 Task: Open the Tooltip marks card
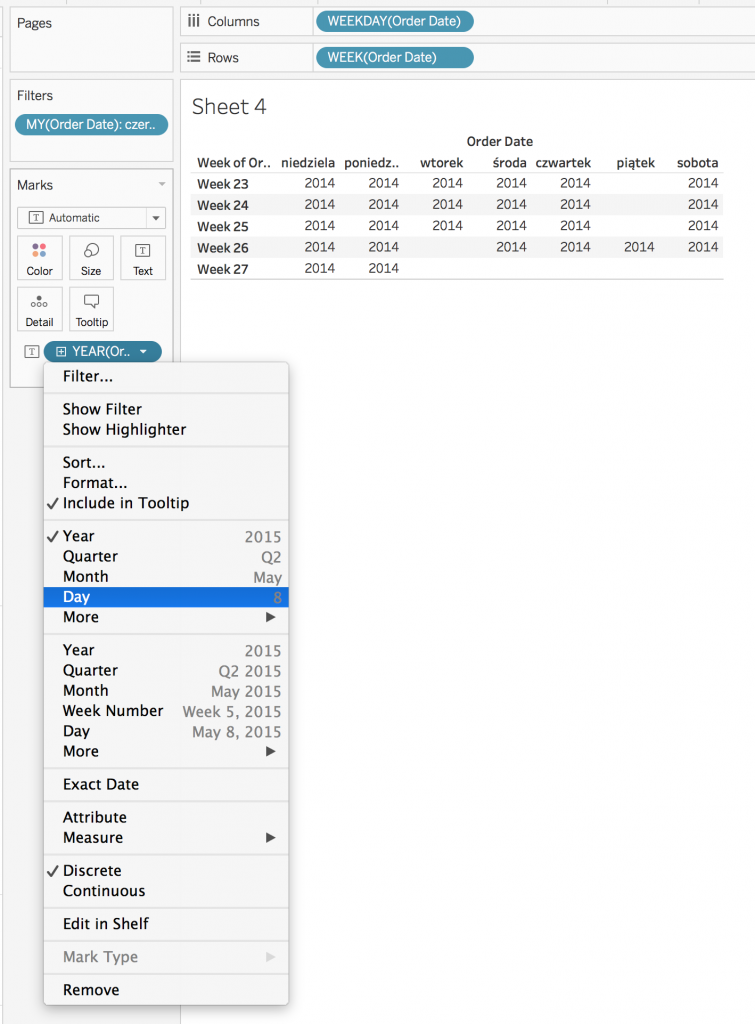pos(91,309)
